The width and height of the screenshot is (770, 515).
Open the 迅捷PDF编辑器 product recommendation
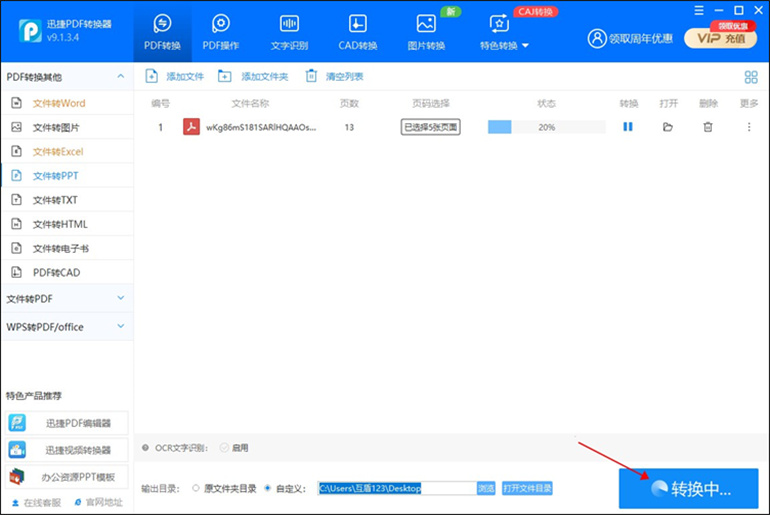[x=67, y=423]
